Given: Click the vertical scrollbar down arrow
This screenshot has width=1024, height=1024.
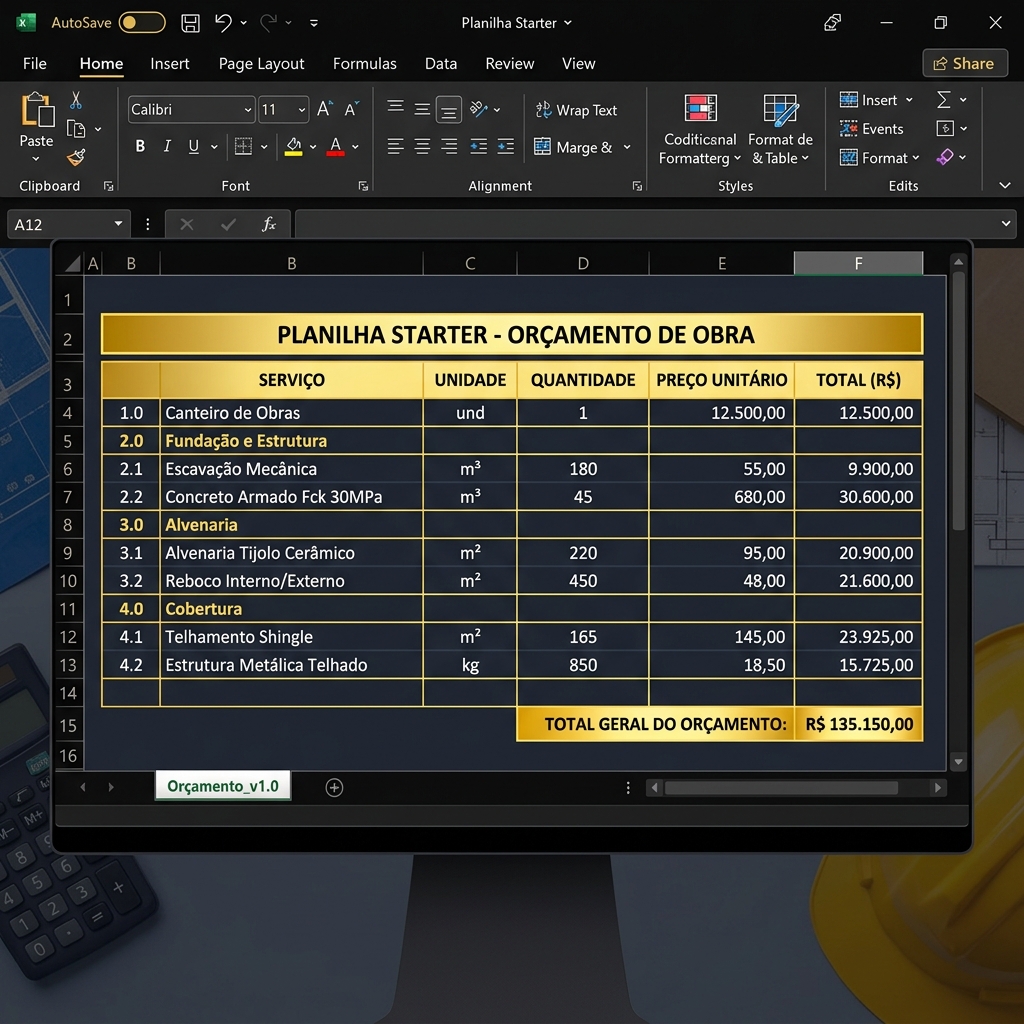Looking at the screenshot, I should pyautogui.click(x=958, y=761).
